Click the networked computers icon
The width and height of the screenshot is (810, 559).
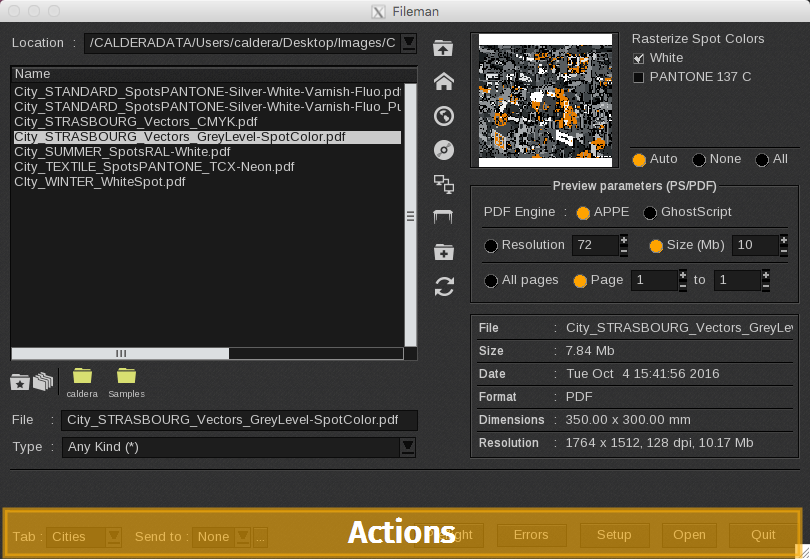click(x=444, y=184)
